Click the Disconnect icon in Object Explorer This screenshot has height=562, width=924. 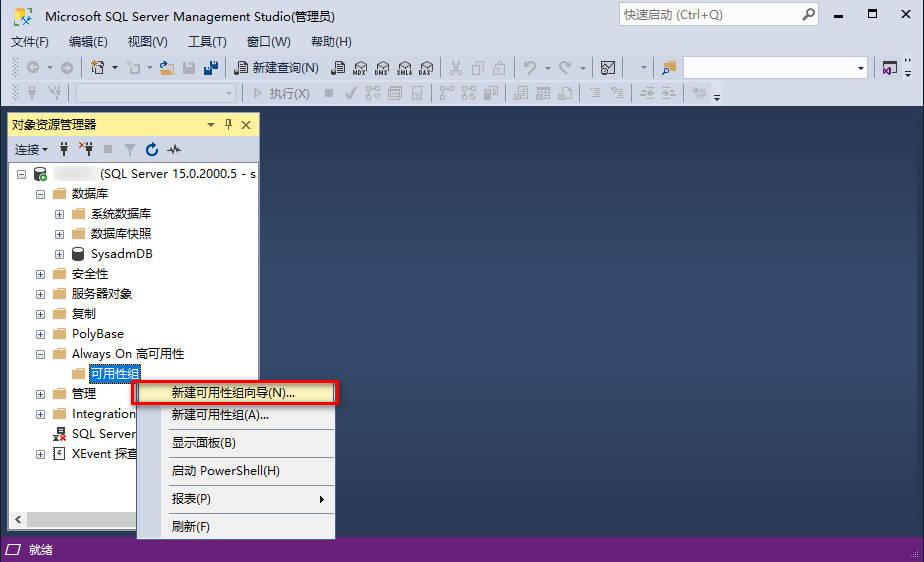tap(86, 149)
